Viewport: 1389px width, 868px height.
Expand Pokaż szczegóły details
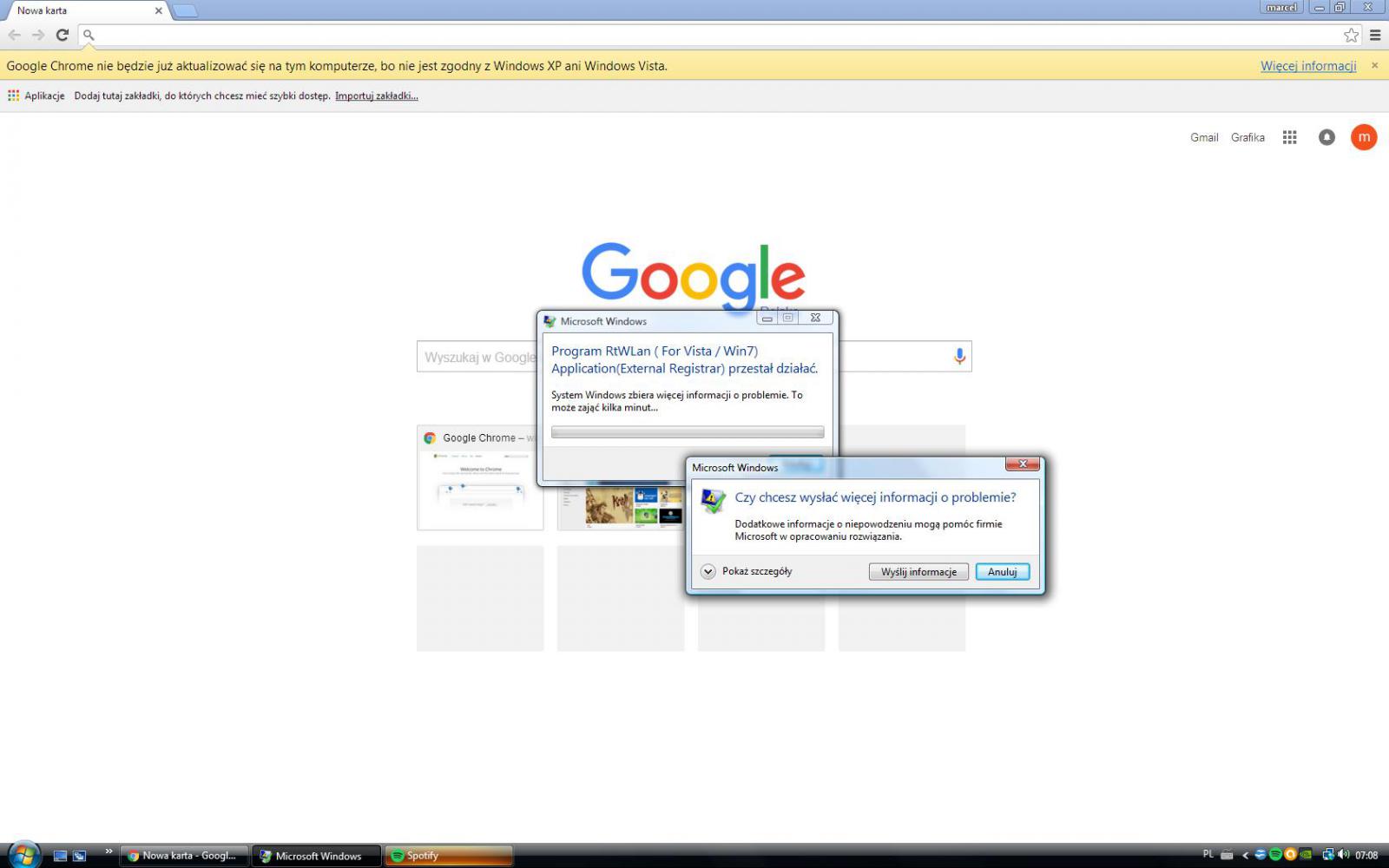[x=747, y=571]
